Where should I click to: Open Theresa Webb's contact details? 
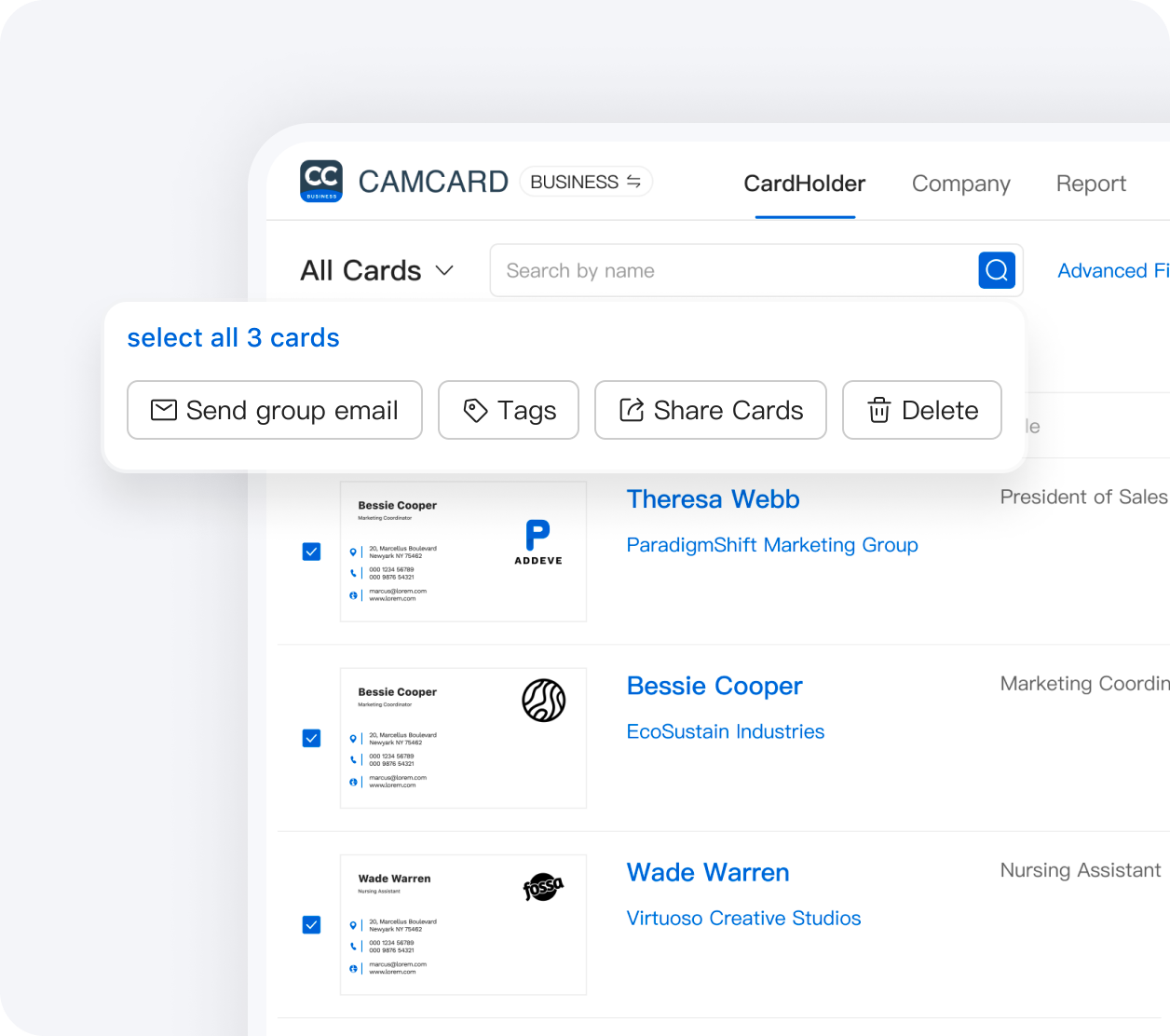pos(713,499)
